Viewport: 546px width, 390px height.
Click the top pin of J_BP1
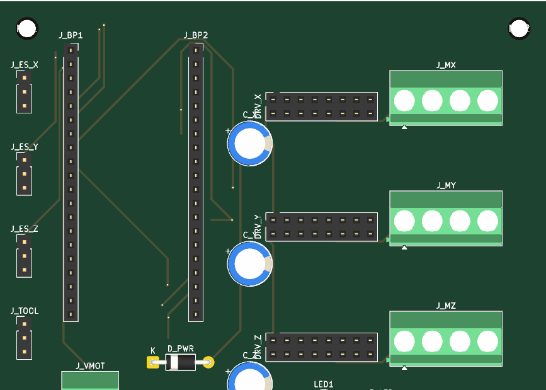tap(71, 50)
